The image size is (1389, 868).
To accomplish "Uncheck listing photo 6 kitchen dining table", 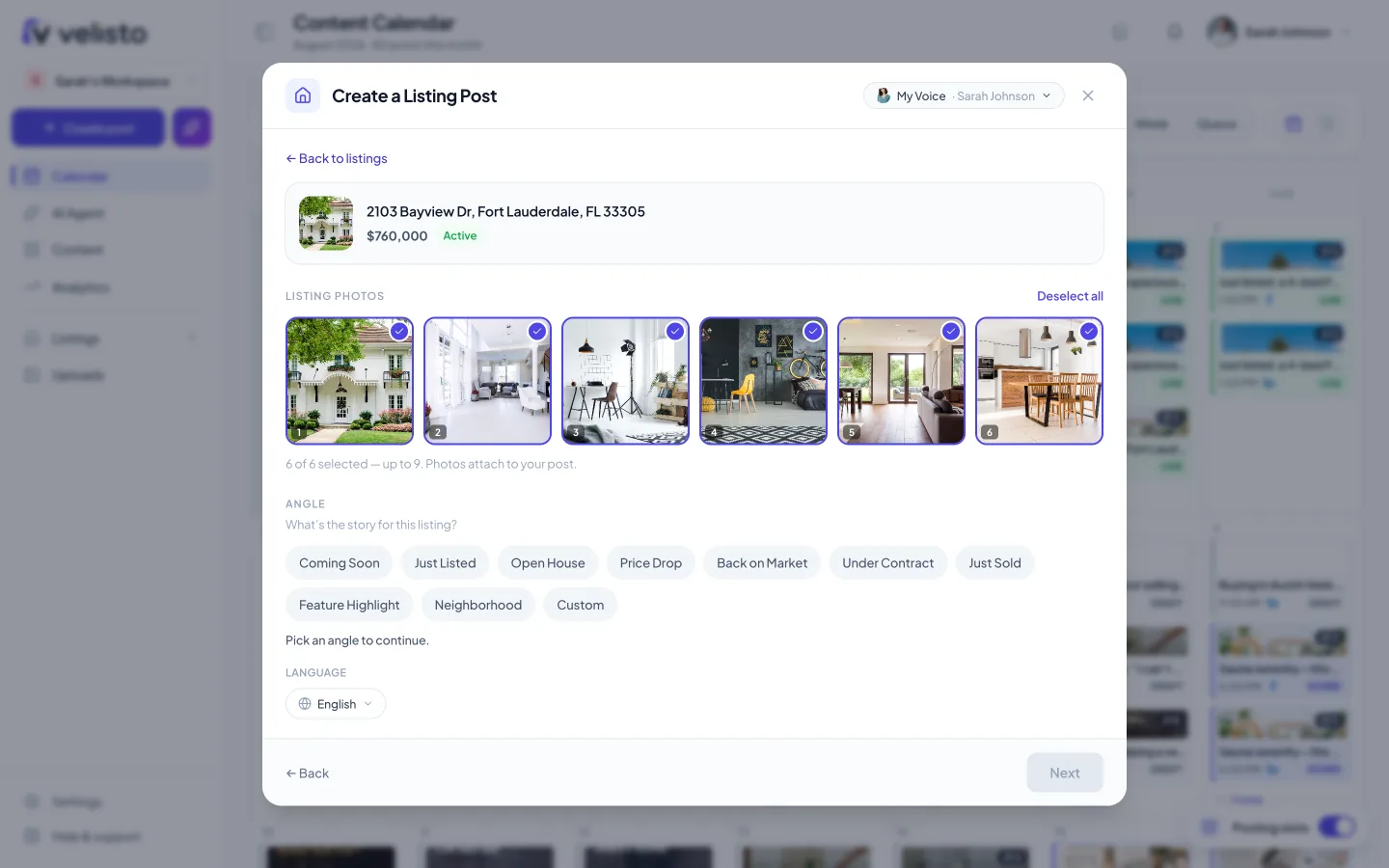I will click(x=1089, y=331).
